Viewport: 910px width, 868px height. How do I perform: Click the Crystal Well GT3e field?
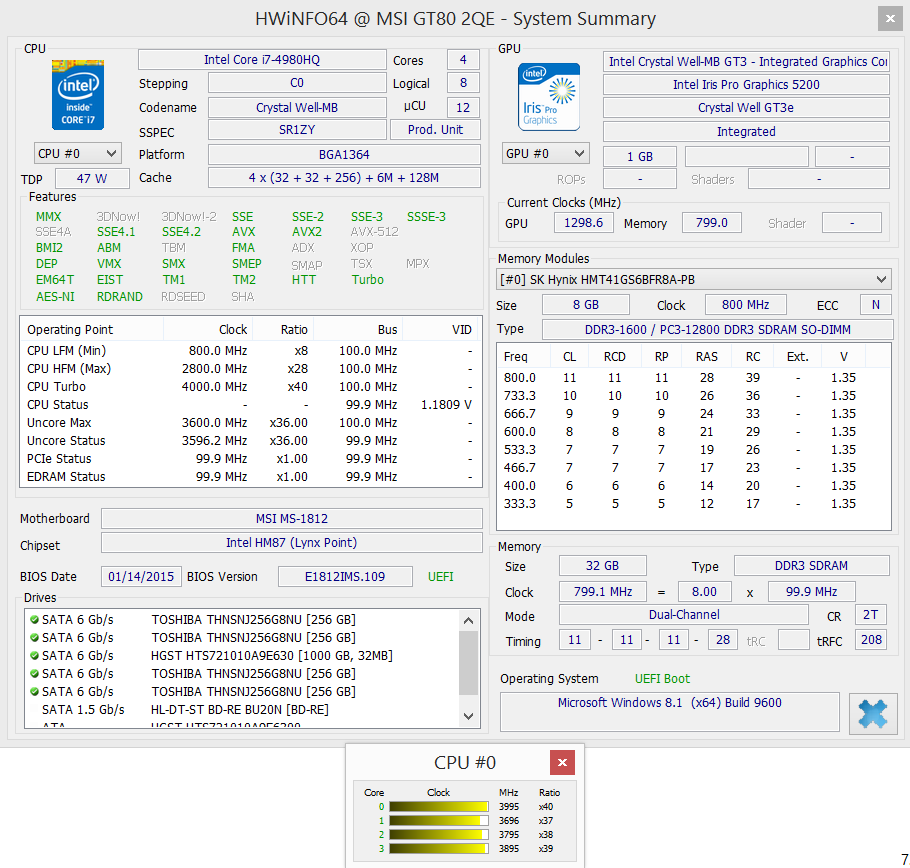click(x=746, y=108)
